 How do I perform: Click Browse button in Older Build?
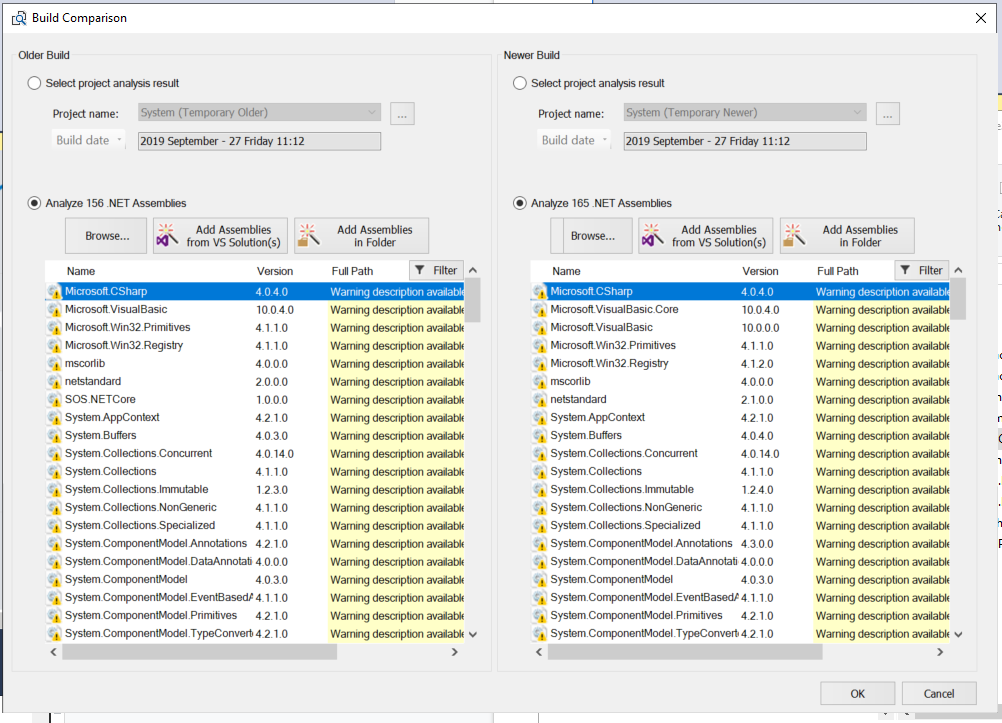(106, 236)
